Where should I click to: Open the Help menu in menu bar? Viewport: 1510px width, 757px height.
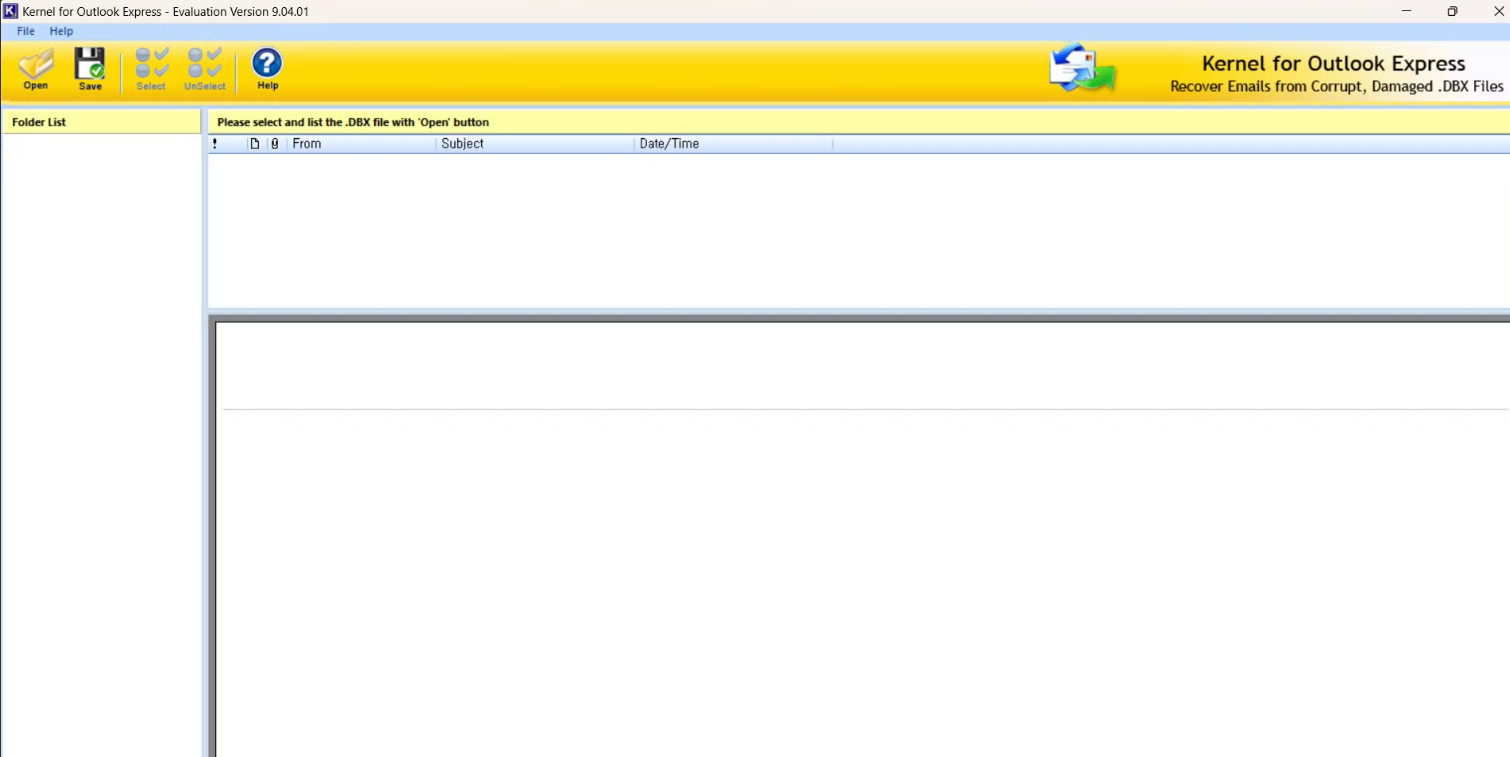coord(61,31)
